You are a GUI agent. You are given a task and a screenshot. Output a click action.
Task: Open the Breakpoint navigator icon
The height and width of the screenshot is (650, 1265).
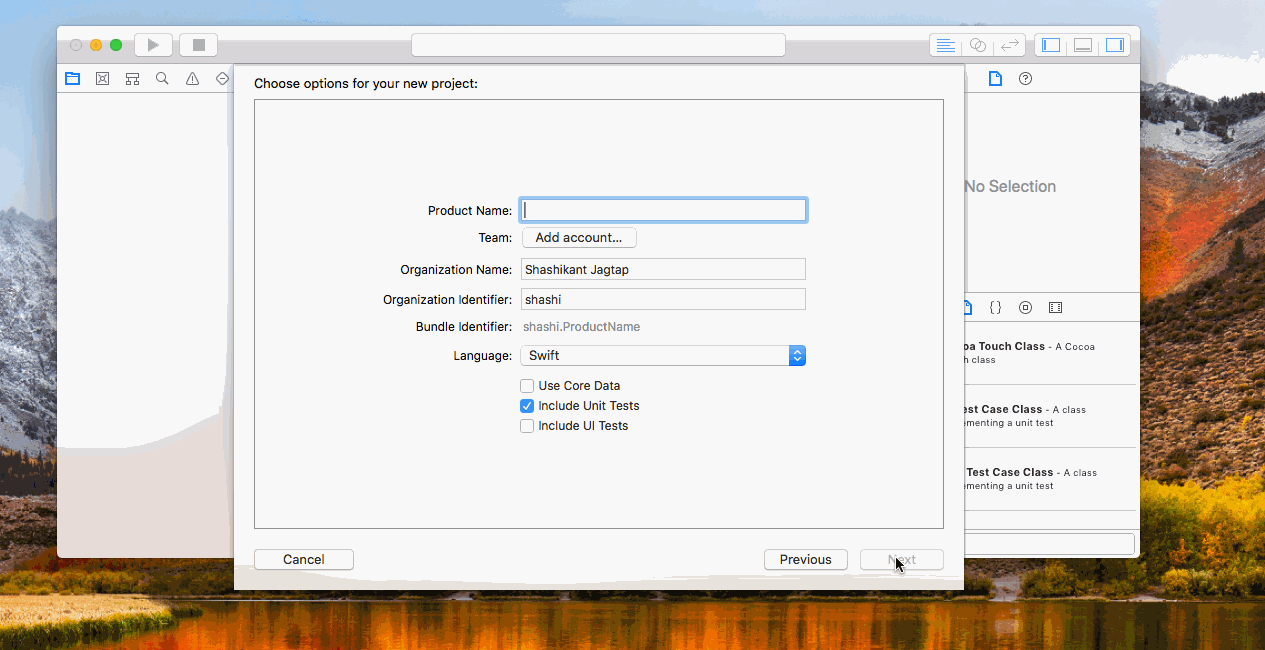pyautogui.click(x=222, y=78)
